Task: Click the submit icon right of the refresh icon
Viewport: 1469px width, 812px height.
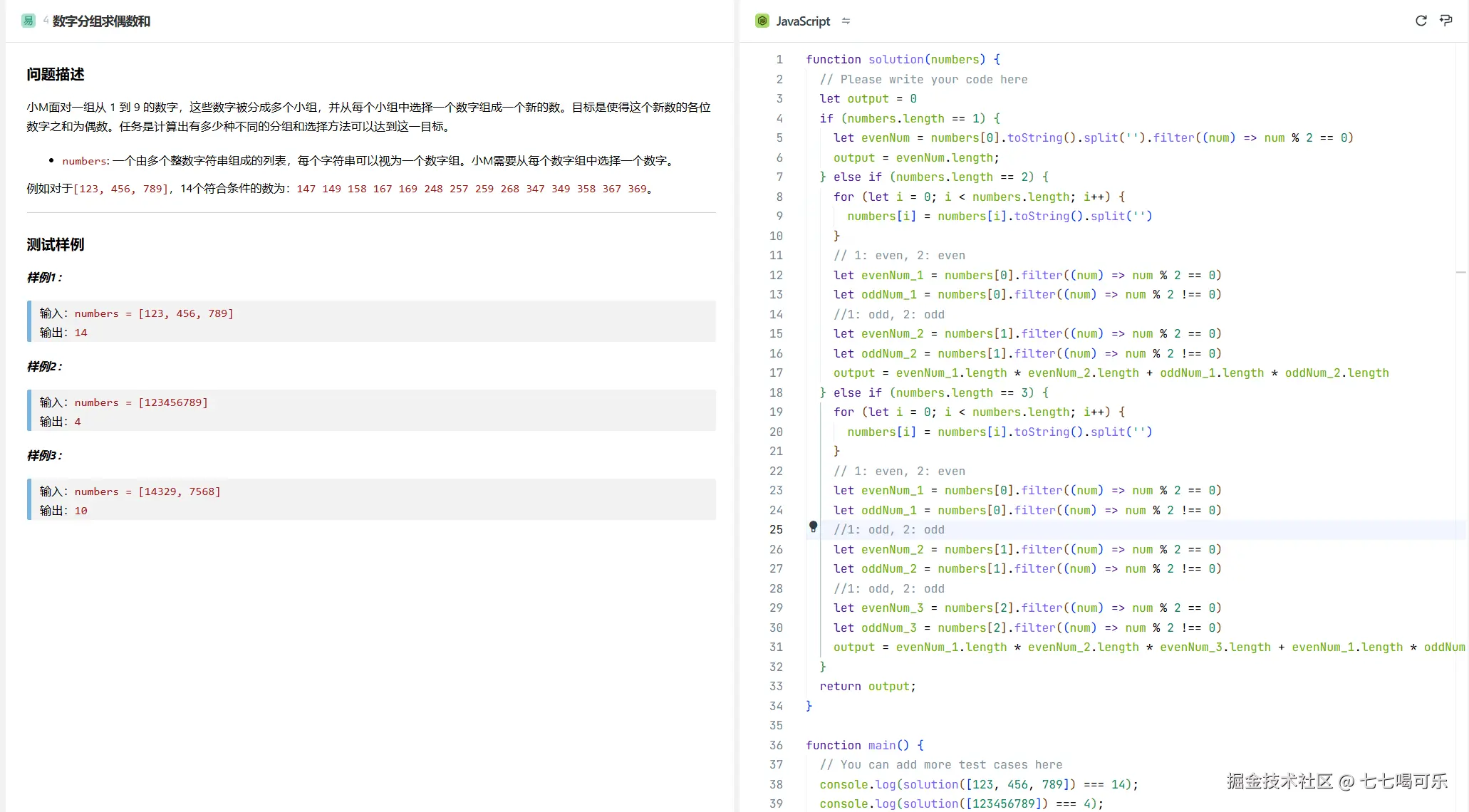Action: (1447, 21)
